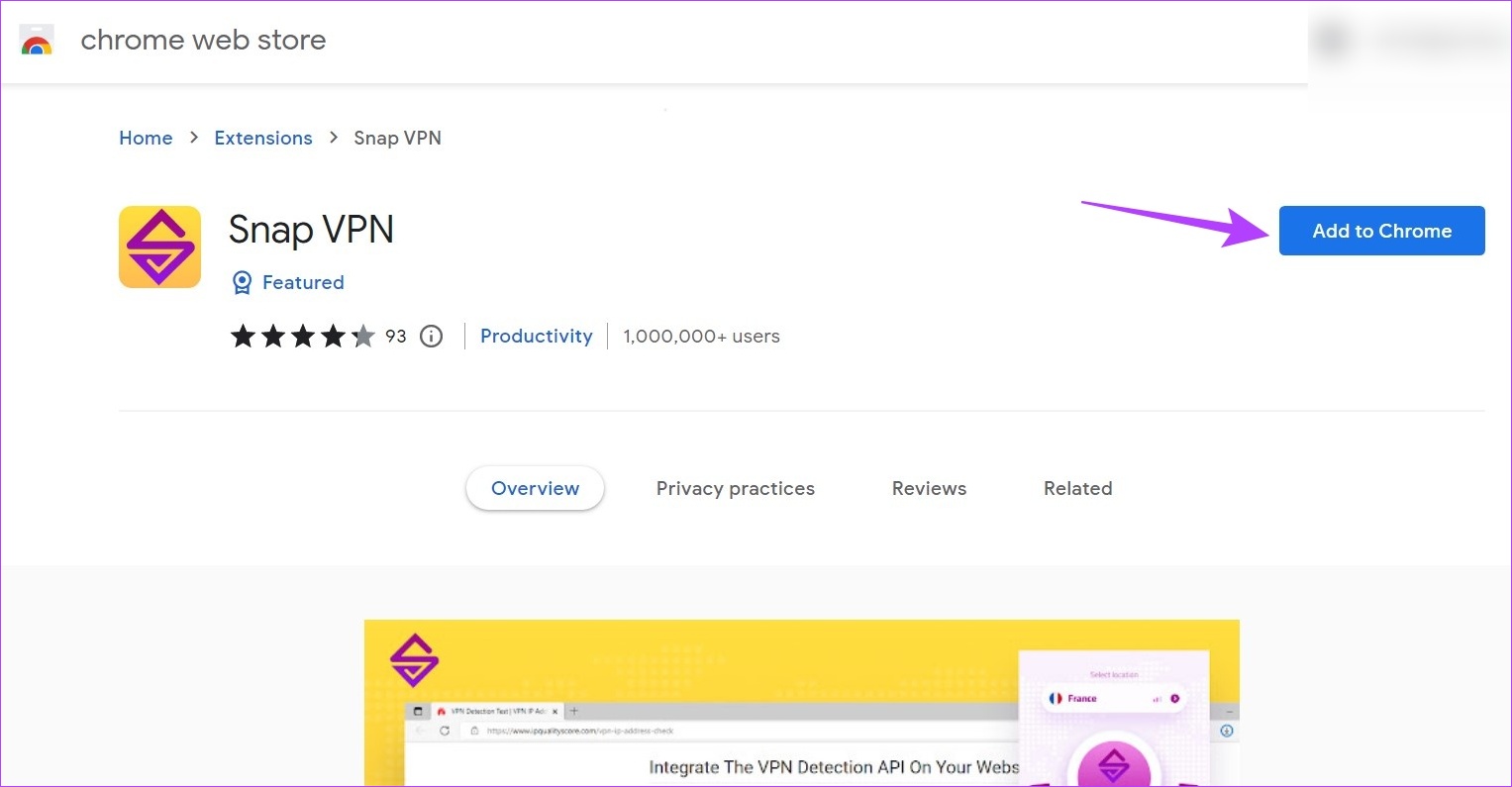This screenshot has height=787, width=1512.
Task: Click the Chrome Web Store logo
Action: point(37,41)
